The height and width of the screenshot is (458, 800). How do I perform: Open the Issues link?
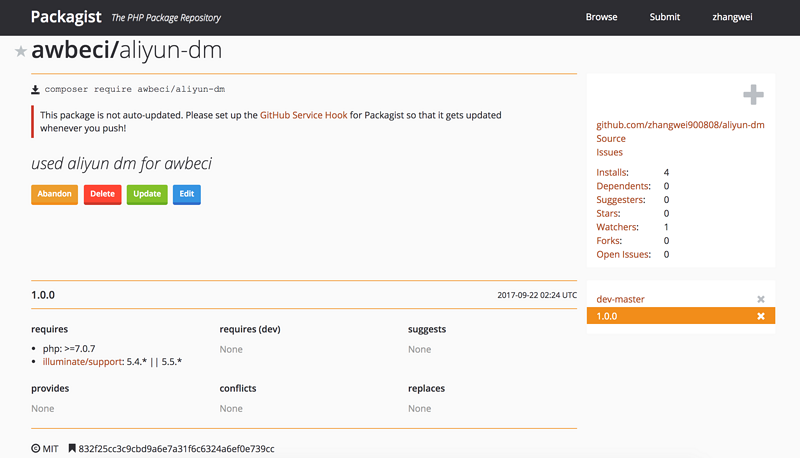pyautogui.click(x=609, y=152)
